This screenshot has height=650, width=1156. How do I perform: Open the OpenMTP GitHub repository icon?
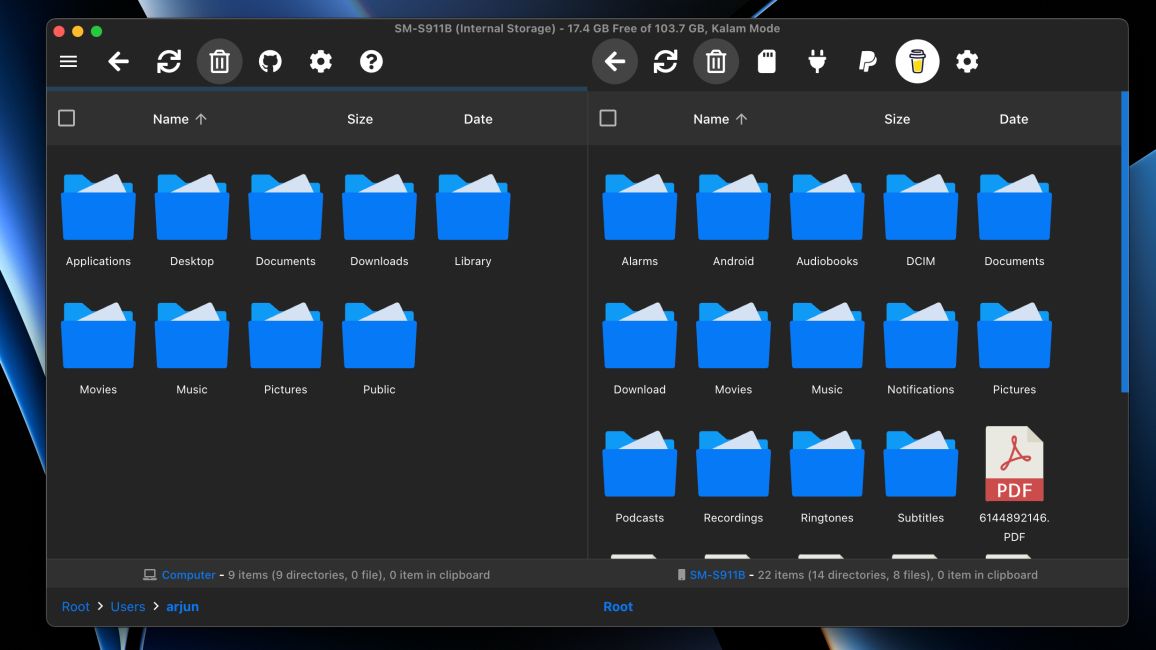[x=270, y=61]
